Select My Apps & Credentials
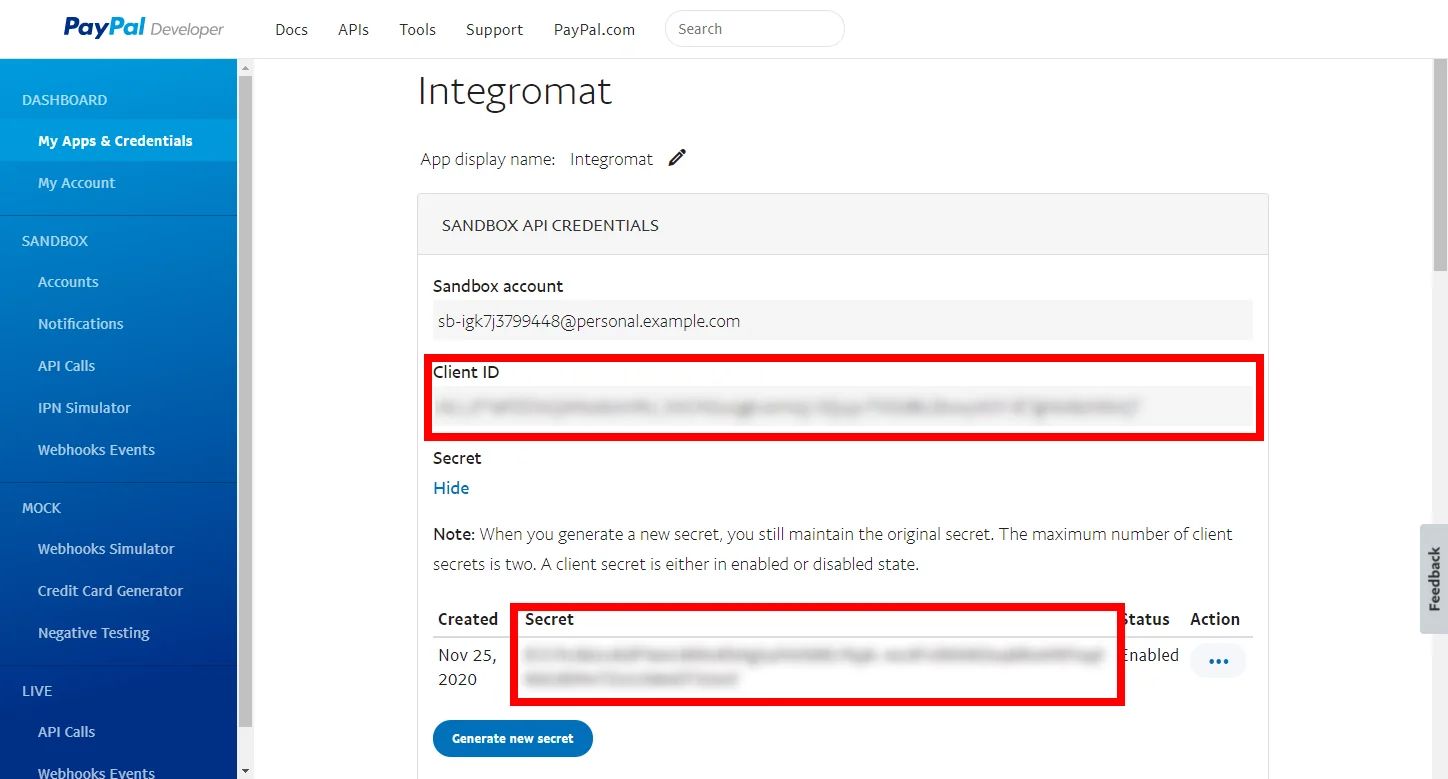Screen dimensions: 1448x779 point(118,141)
